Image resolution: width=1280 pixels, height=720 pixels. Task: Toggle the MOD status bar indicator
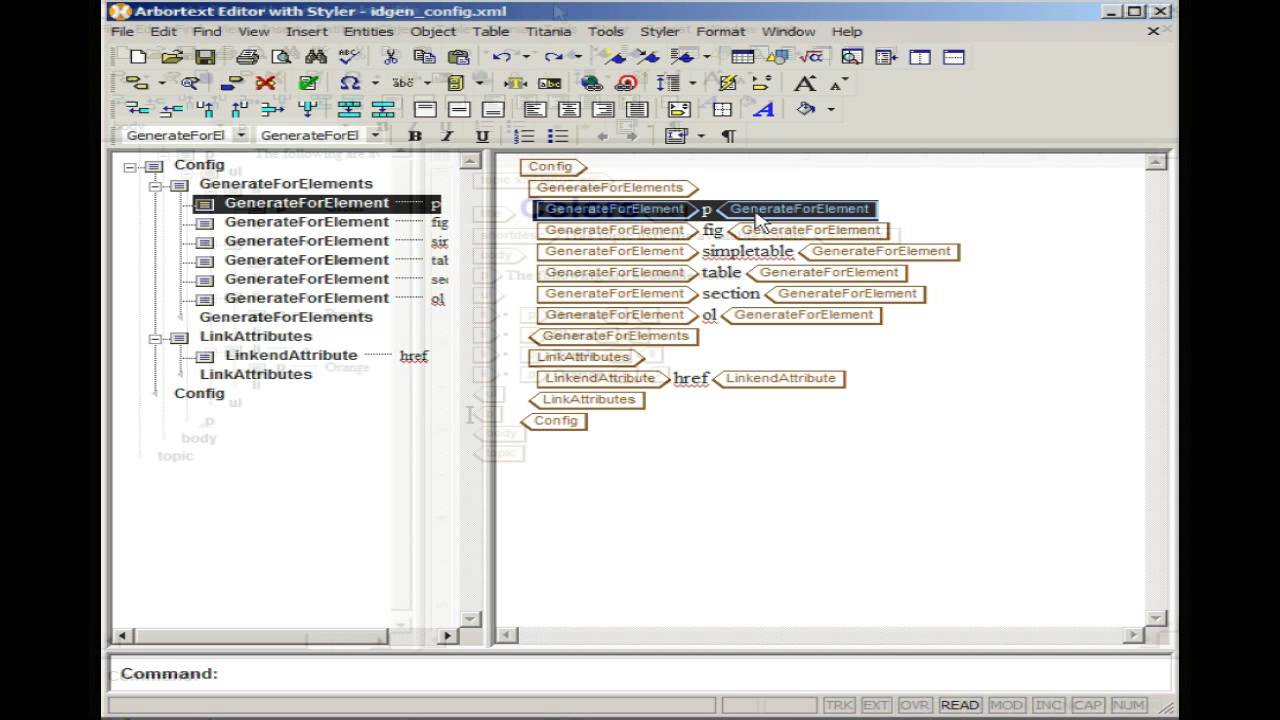[x=1007, y=705]
